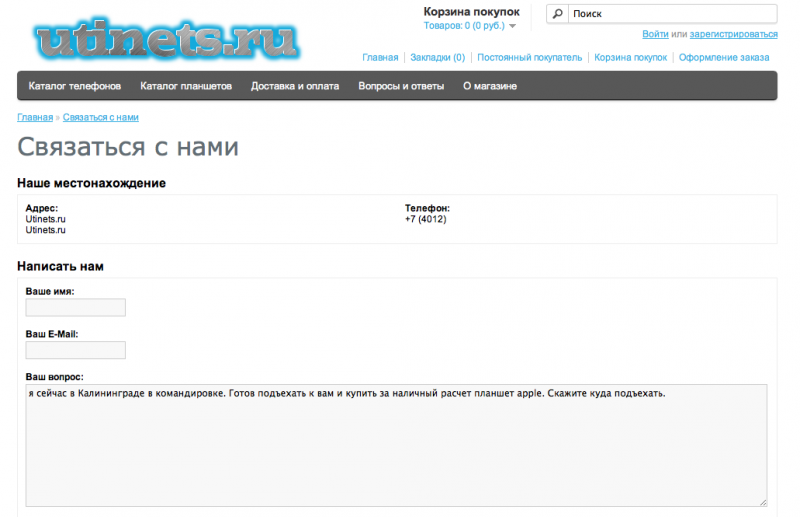Image resolution: width=800 pixels, height=517 pixels.
Task: Go to Главная in top links
Action: coord(380,57)
